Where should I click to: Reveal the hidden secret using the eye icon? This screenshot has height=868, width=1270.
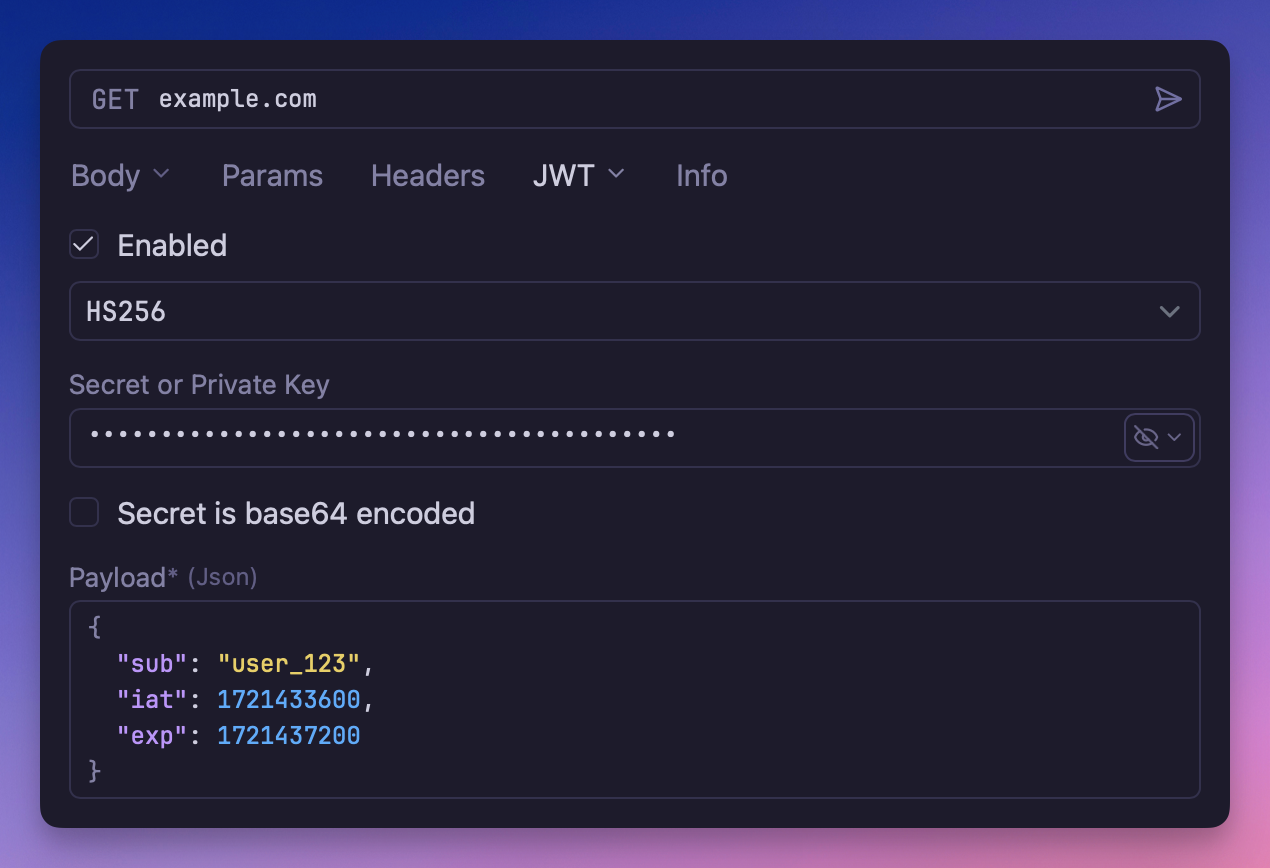[1147, 437]
